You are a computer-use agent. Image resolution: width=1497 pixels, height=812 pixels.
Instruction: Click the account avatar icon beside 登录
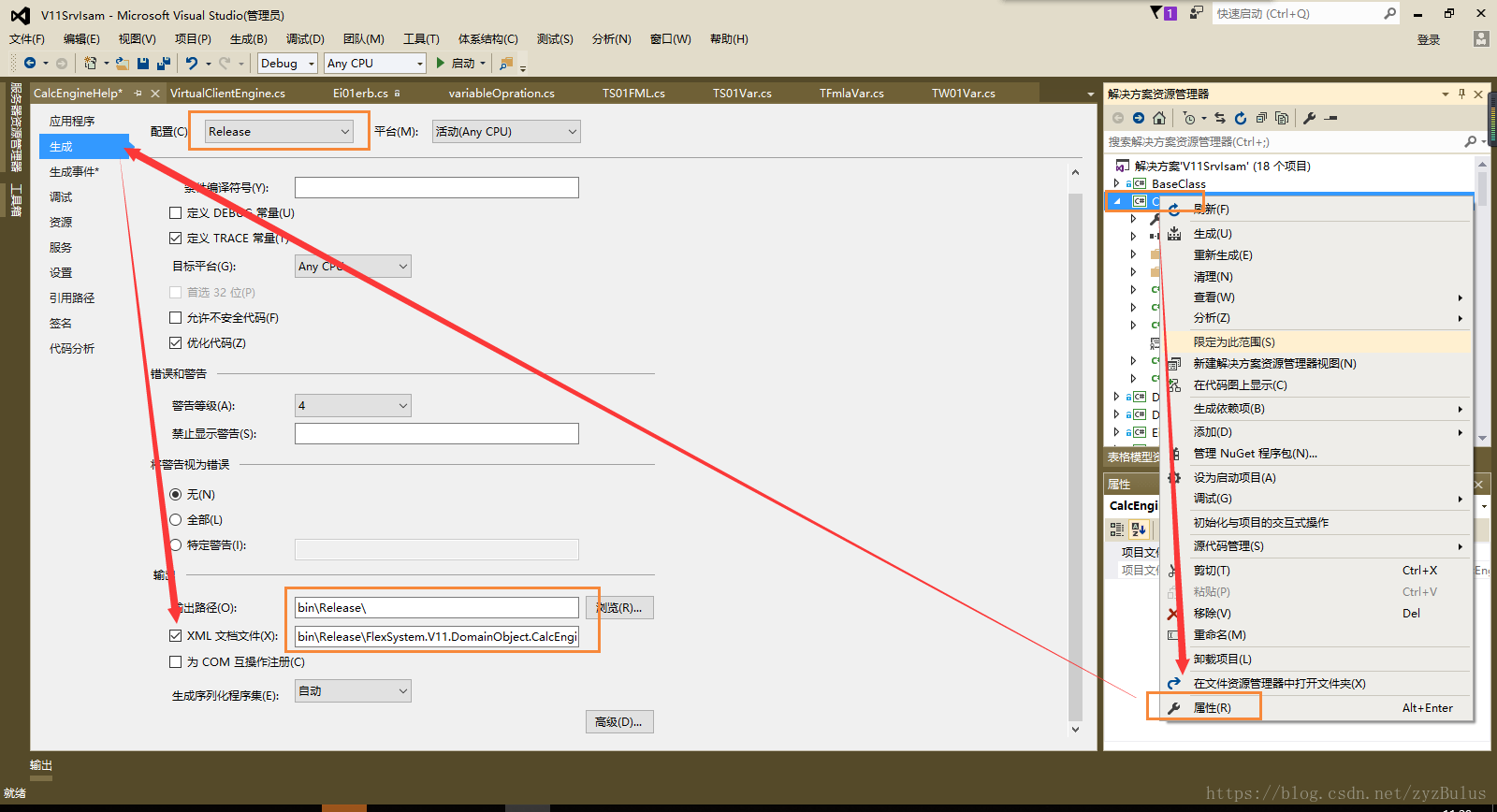(1480, 38)
